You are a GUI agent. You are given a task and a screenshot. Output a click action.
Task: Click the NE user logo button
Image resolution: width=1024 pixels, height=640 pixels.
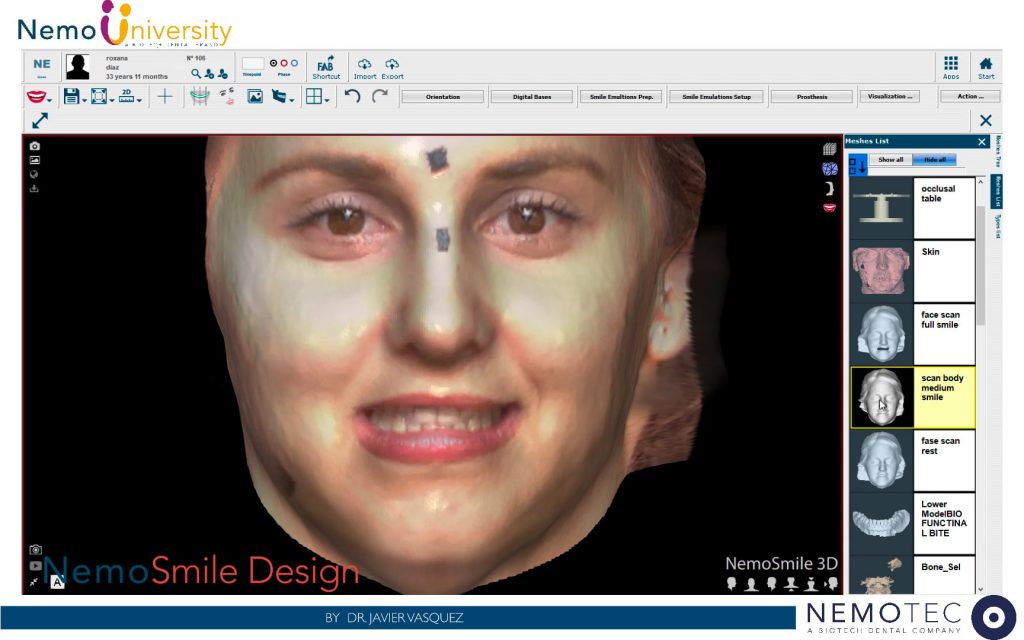(42, 67)
